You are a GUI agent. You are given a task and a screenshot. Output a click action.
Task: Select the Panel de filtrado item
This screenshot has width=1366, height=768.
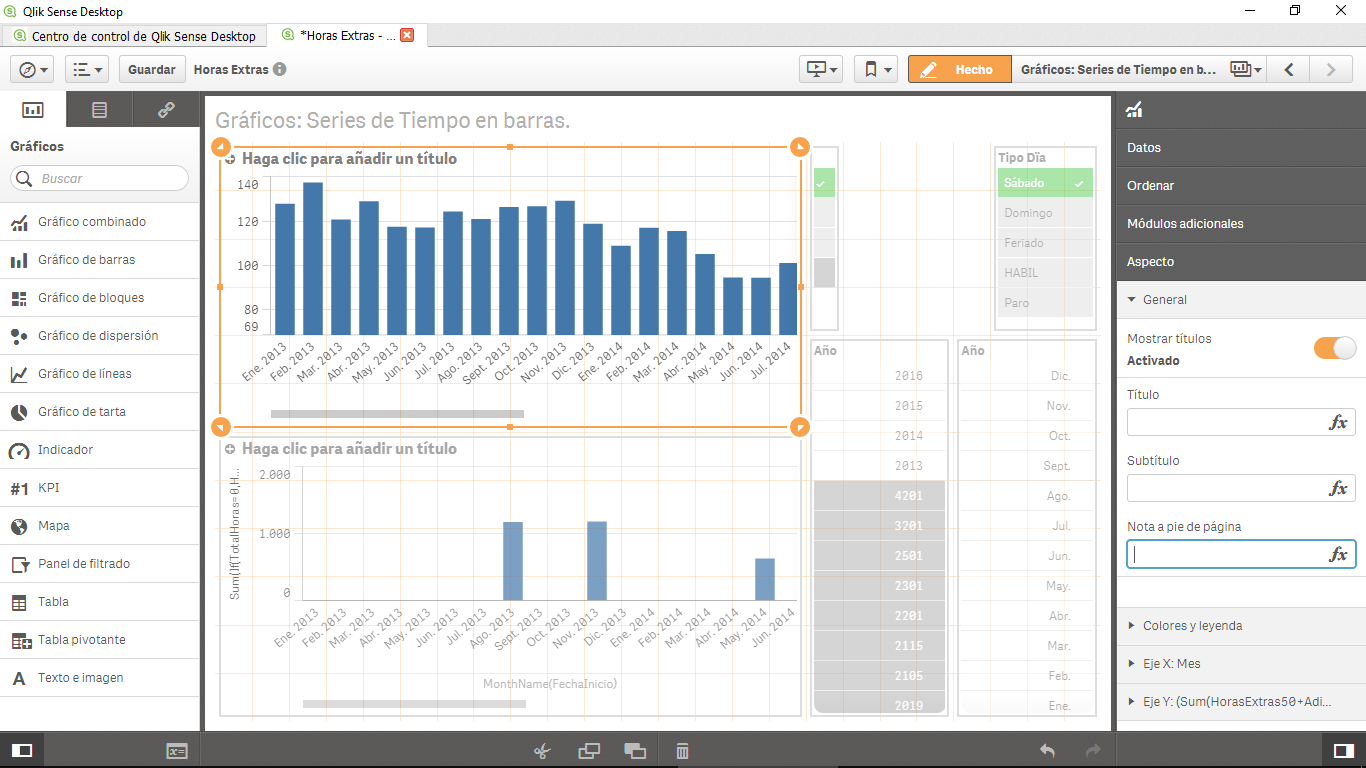100,564
